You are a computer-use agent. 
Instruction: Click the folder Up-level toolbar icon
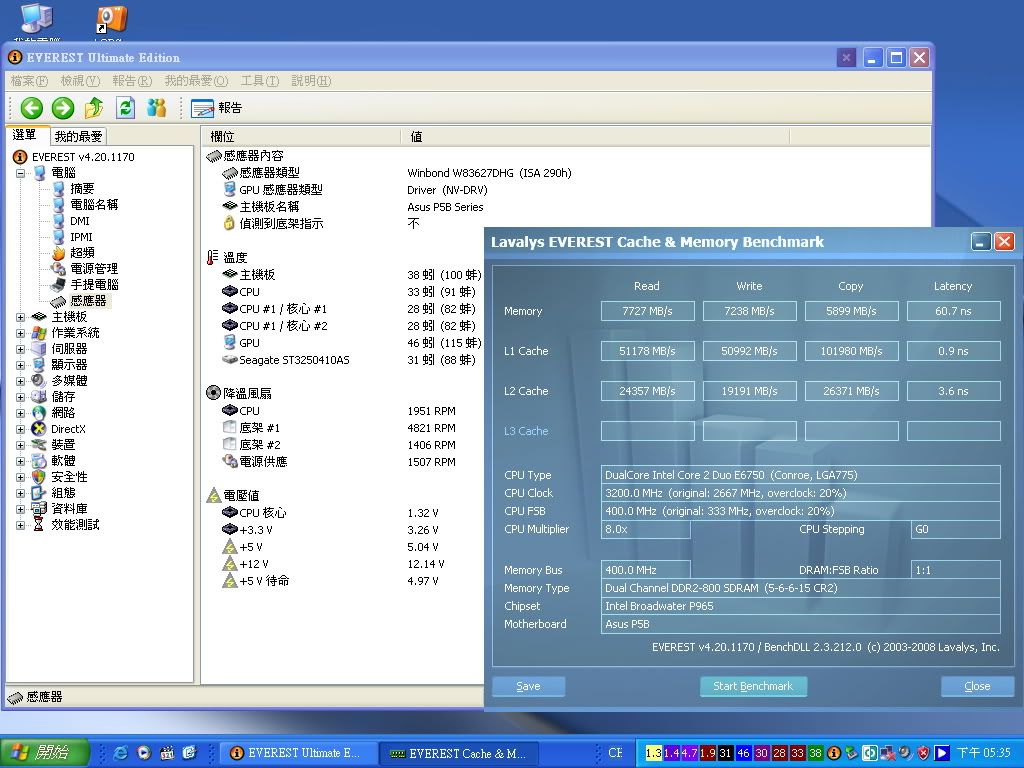94,108
